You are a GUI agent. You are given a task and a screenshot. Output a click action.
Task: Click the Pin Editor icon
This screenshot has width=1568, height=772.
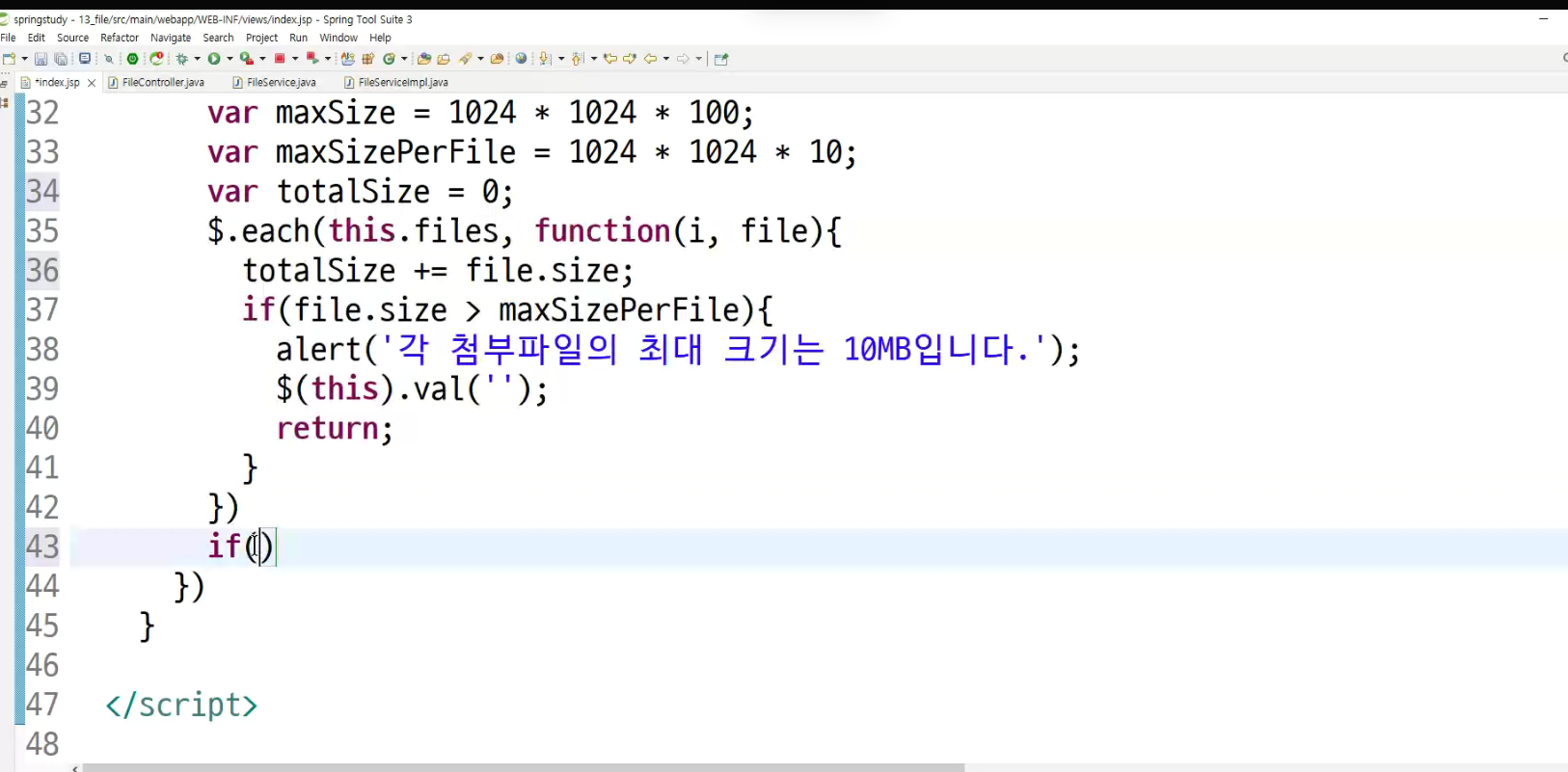tap(721, 59)
